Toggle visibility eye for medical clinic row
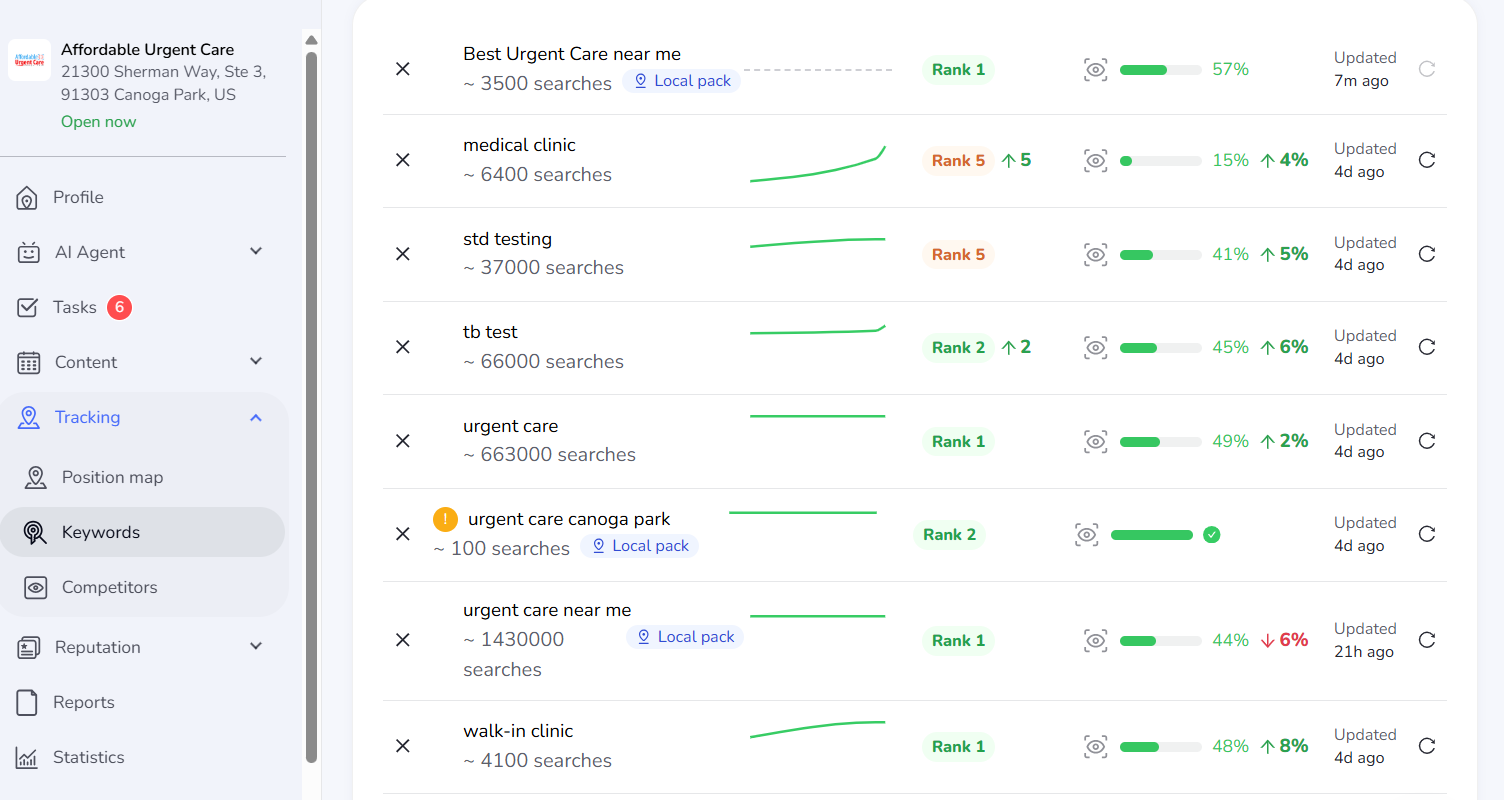This screenshot has height=800, width=1504. coord(1096,160)
